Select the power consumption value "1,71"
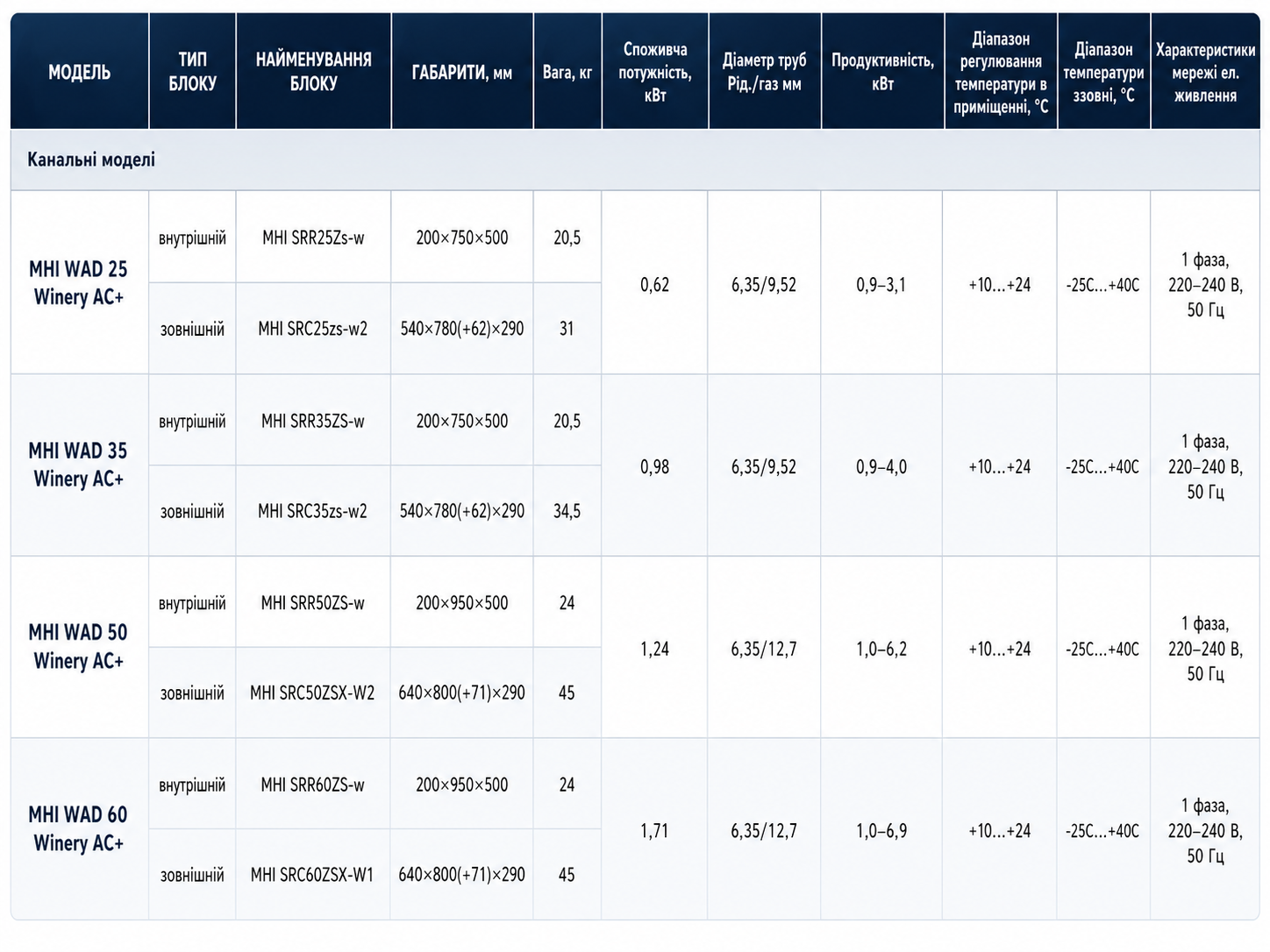1270x952 pixels. click(655, 830)
